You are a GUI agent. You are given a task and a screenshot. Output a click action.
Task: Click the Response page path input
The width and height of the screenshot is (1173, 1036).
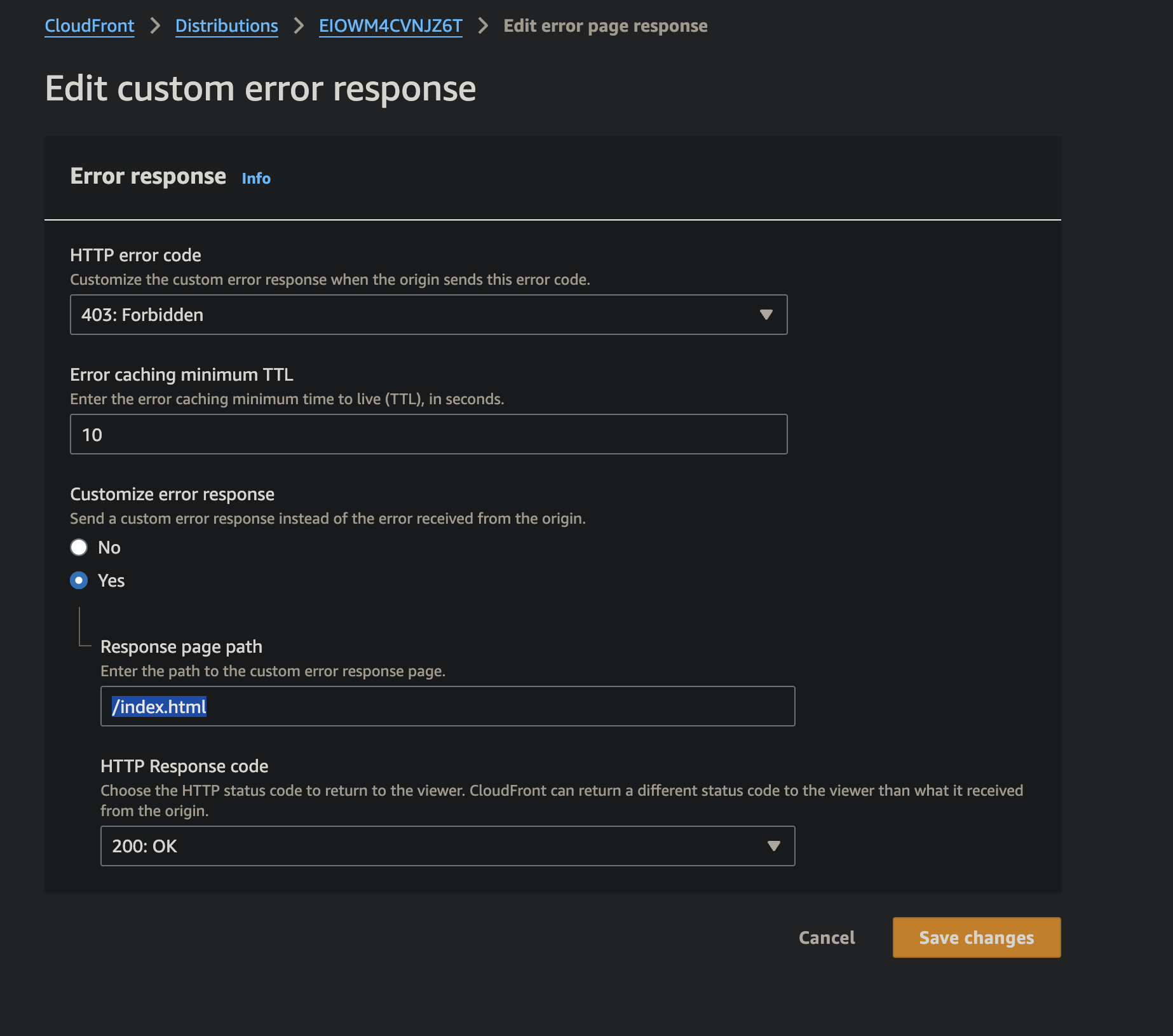[447, 706]
